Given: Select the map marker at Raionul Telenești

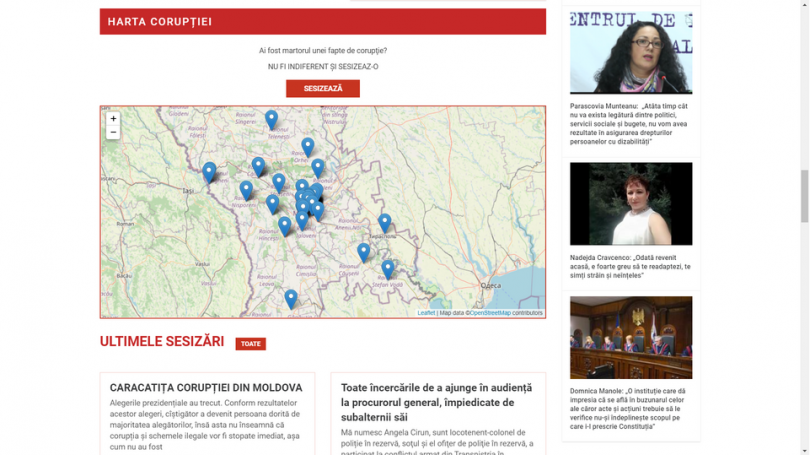Looking at the screenshot, I should coord(271,119).
